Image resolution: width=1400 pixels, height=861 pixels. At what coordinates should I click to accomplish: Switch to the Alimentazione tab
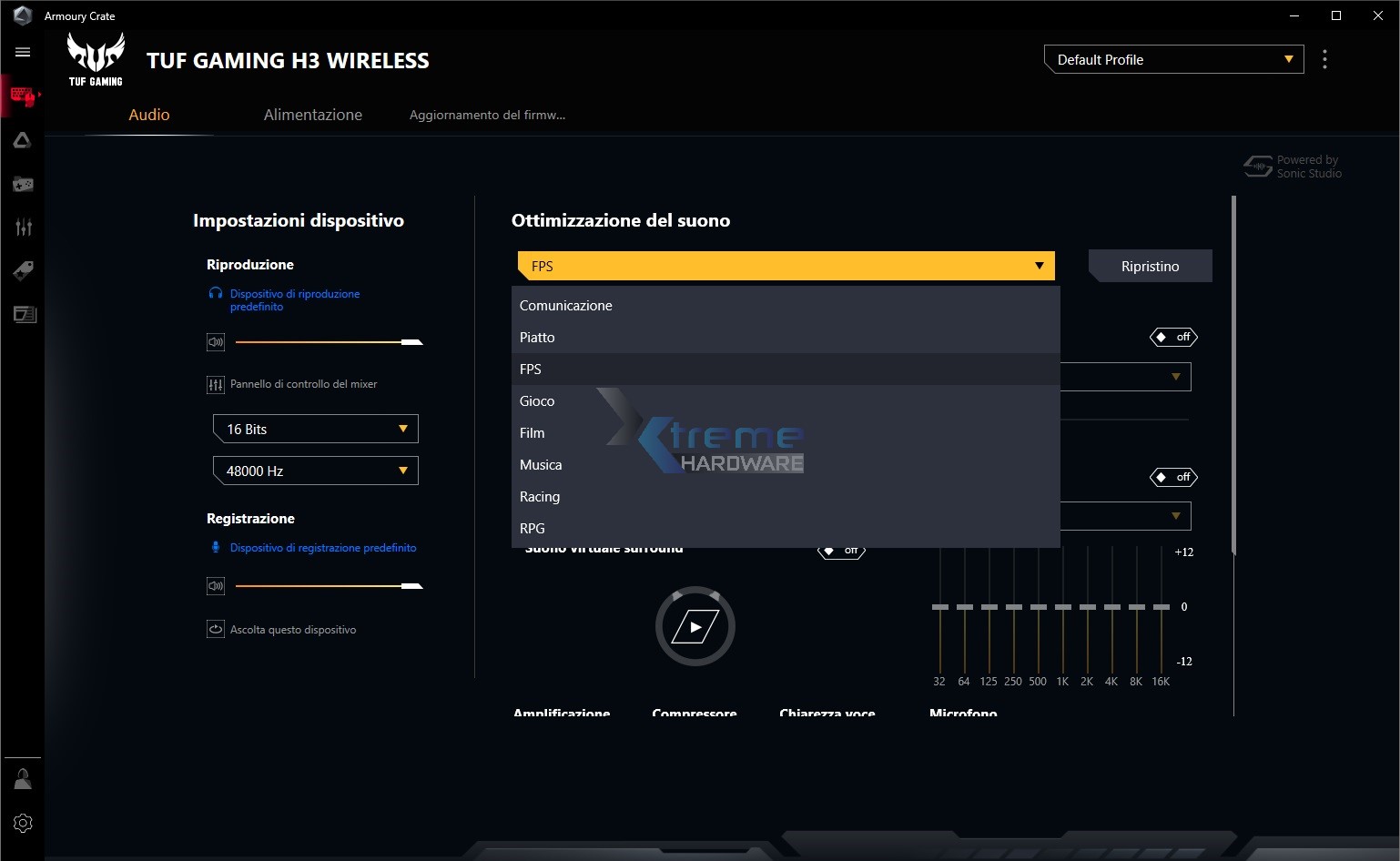[312, 115]
